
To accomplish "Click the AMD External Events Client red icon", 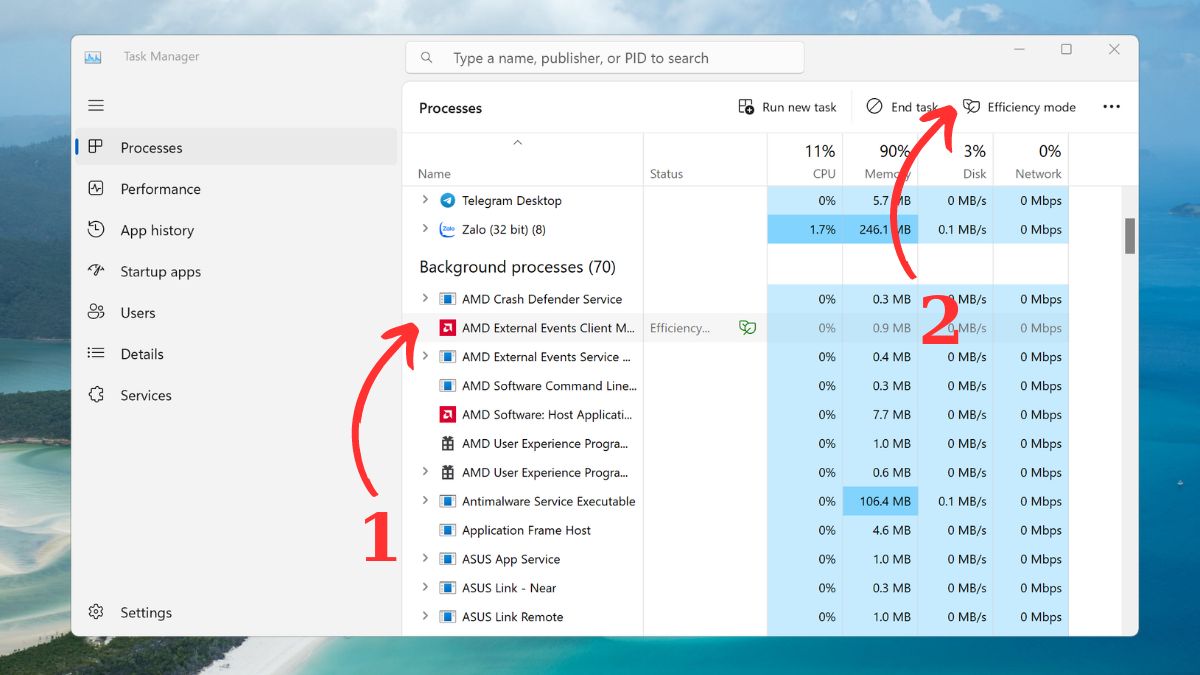I will tap(448, 327).
